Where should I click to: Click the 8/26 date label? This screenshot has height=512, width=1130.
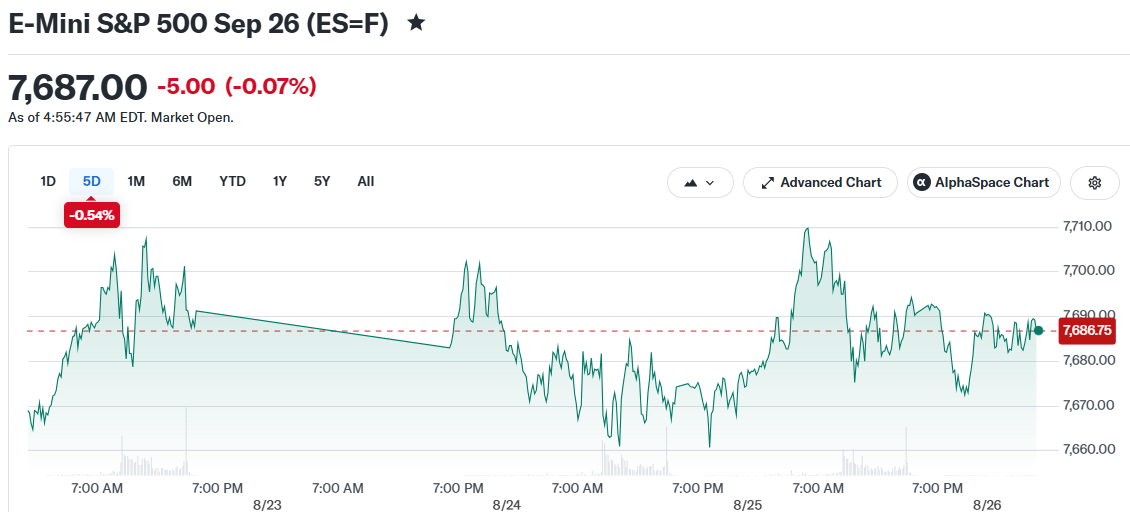pos(989,504)
